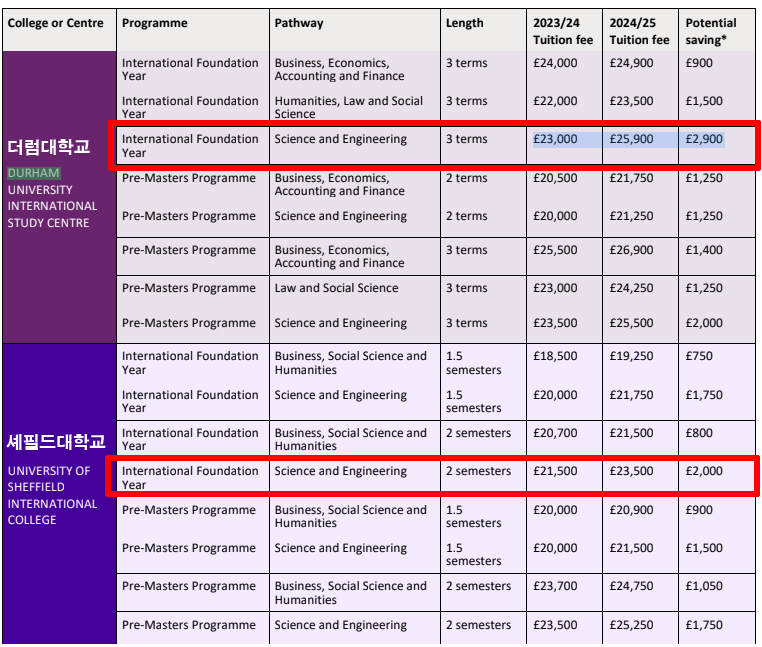Screen dimensions: 762x647
Task: Click £900 saving in £24,000 row
Action: pos(699,63)
